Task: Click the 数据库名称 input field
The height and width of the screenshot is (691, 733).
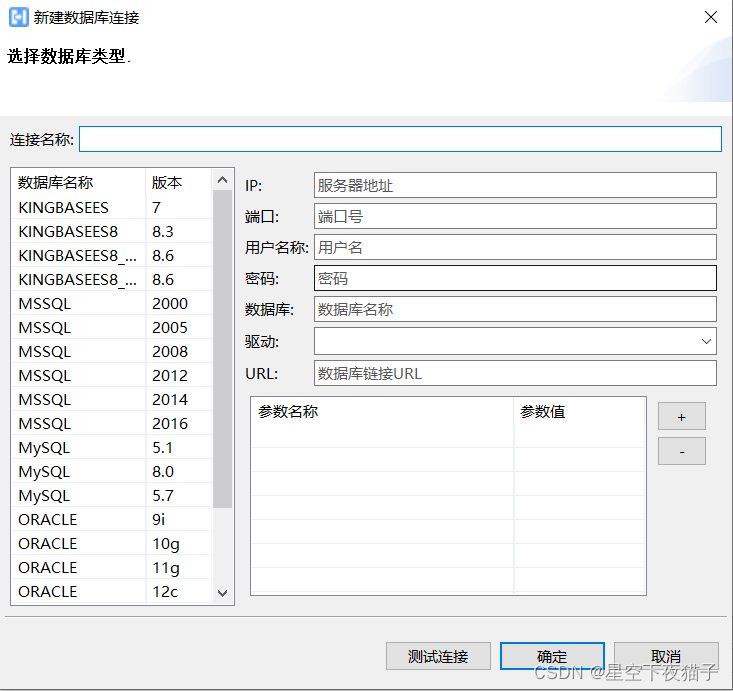Action: [x=515, y=309]
